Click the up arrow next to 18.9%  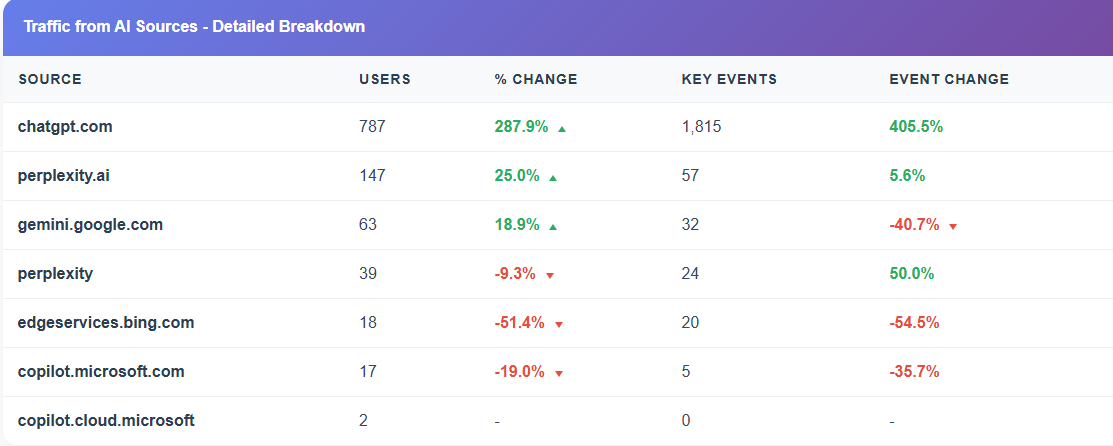coord(553,226)
